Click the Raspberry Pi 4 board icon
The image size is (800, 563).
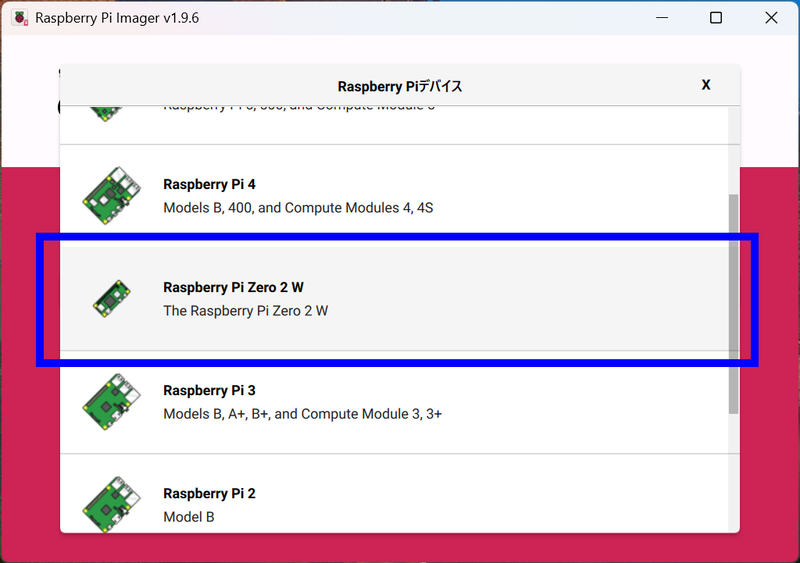point(112,195)
